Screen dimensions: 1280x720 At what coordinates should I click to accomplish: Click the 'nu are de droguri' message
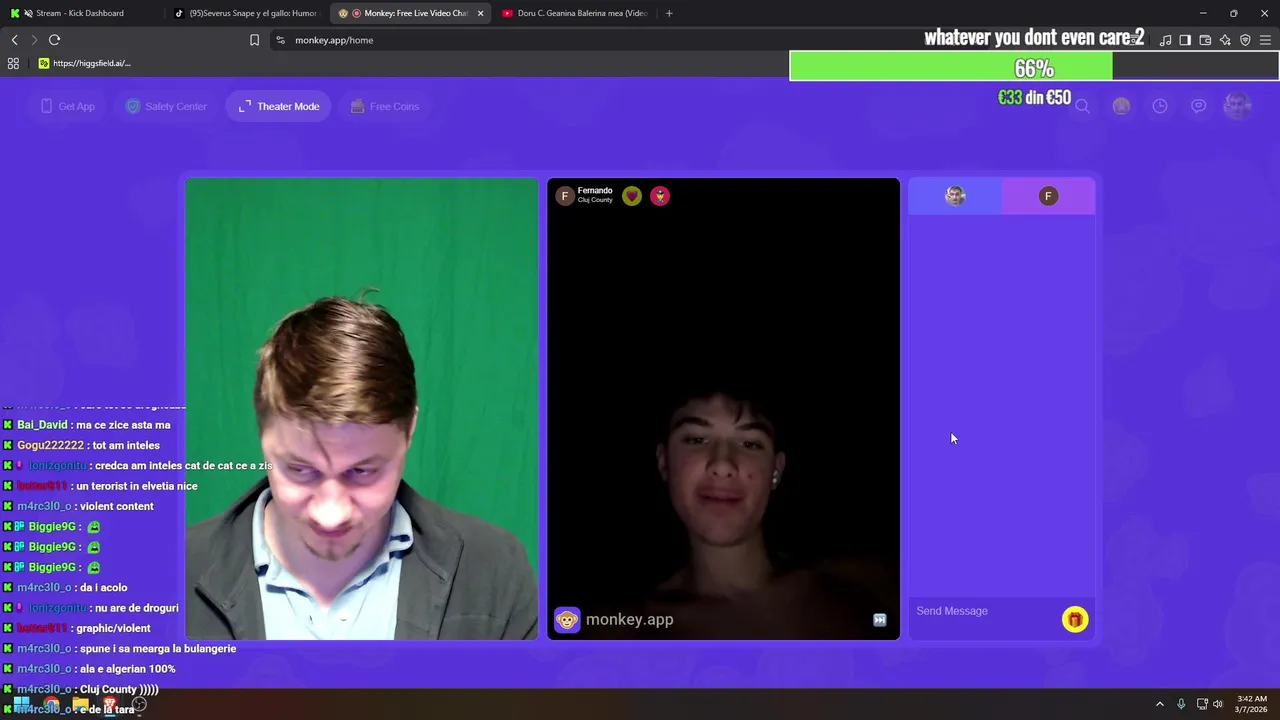[137, 608]
